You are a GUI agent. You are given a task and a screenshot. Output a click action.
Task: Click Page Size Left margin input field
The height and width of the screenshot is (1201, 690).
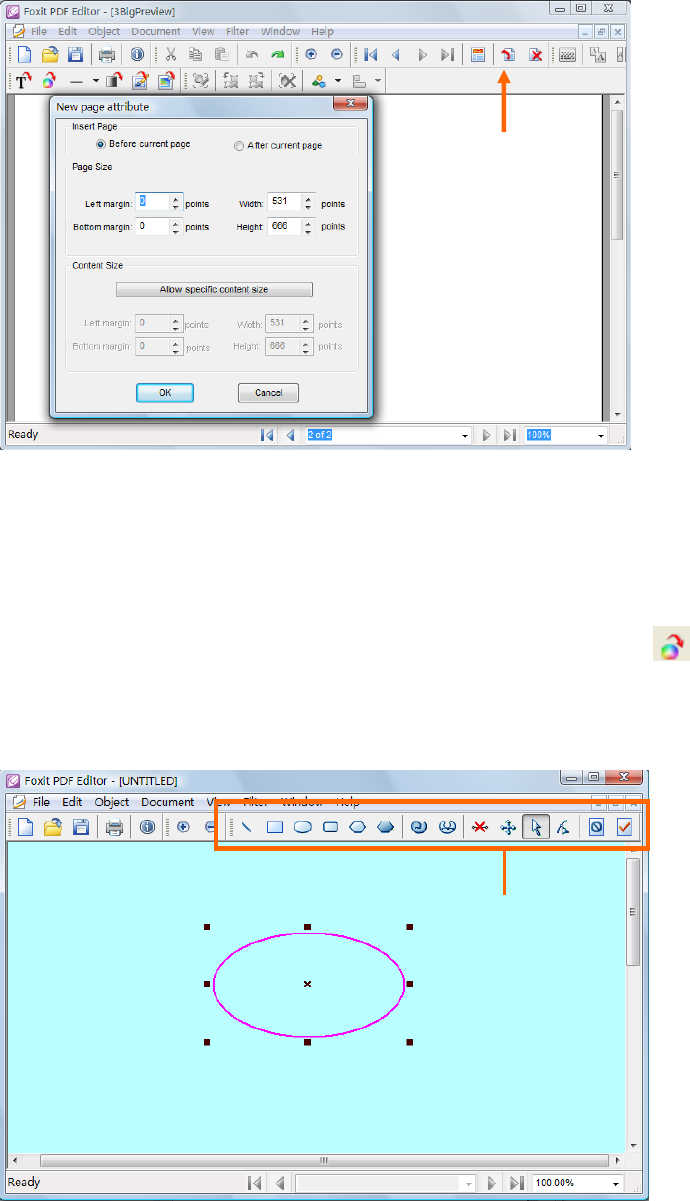153,203
